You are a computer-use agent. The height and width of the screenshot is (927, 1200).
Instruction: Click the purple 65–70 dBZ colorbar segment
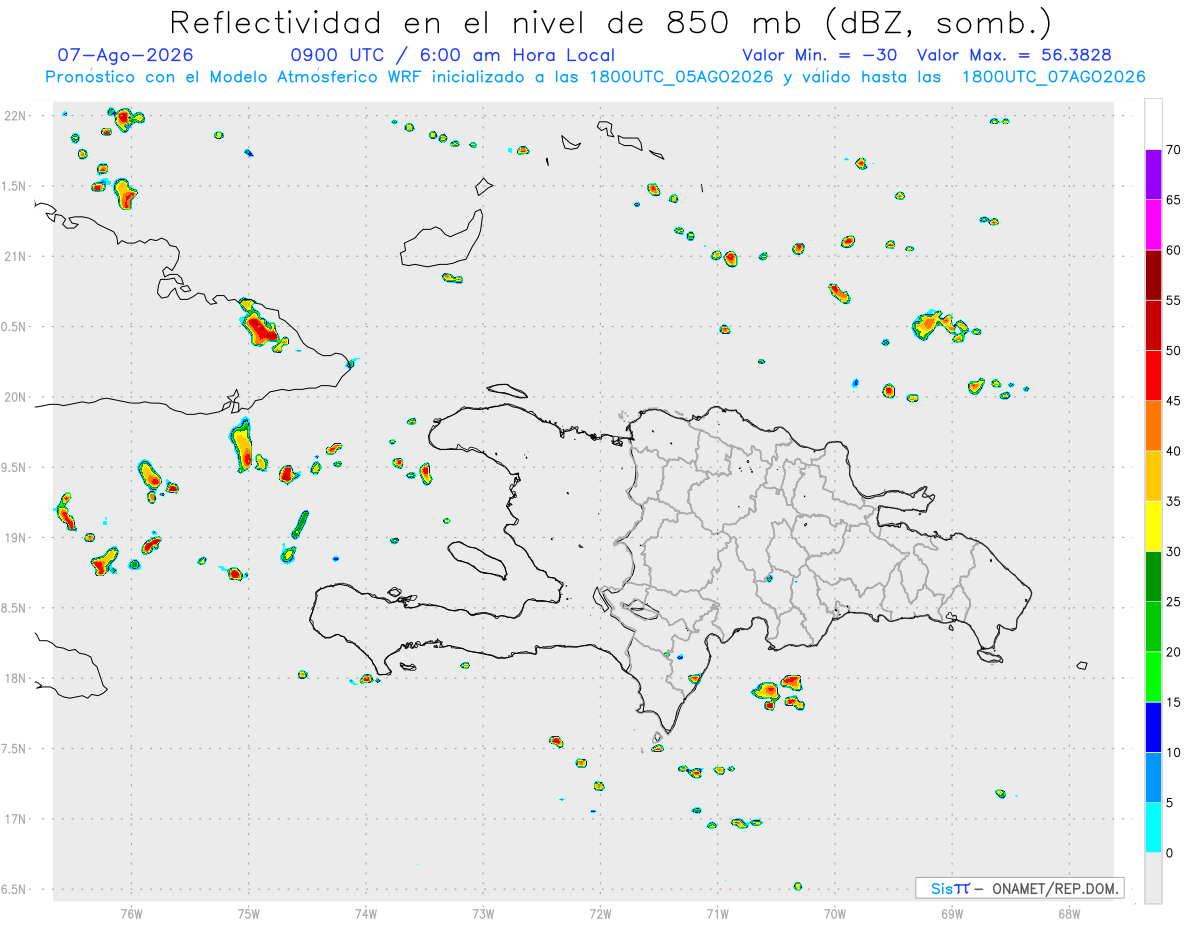1153,174
